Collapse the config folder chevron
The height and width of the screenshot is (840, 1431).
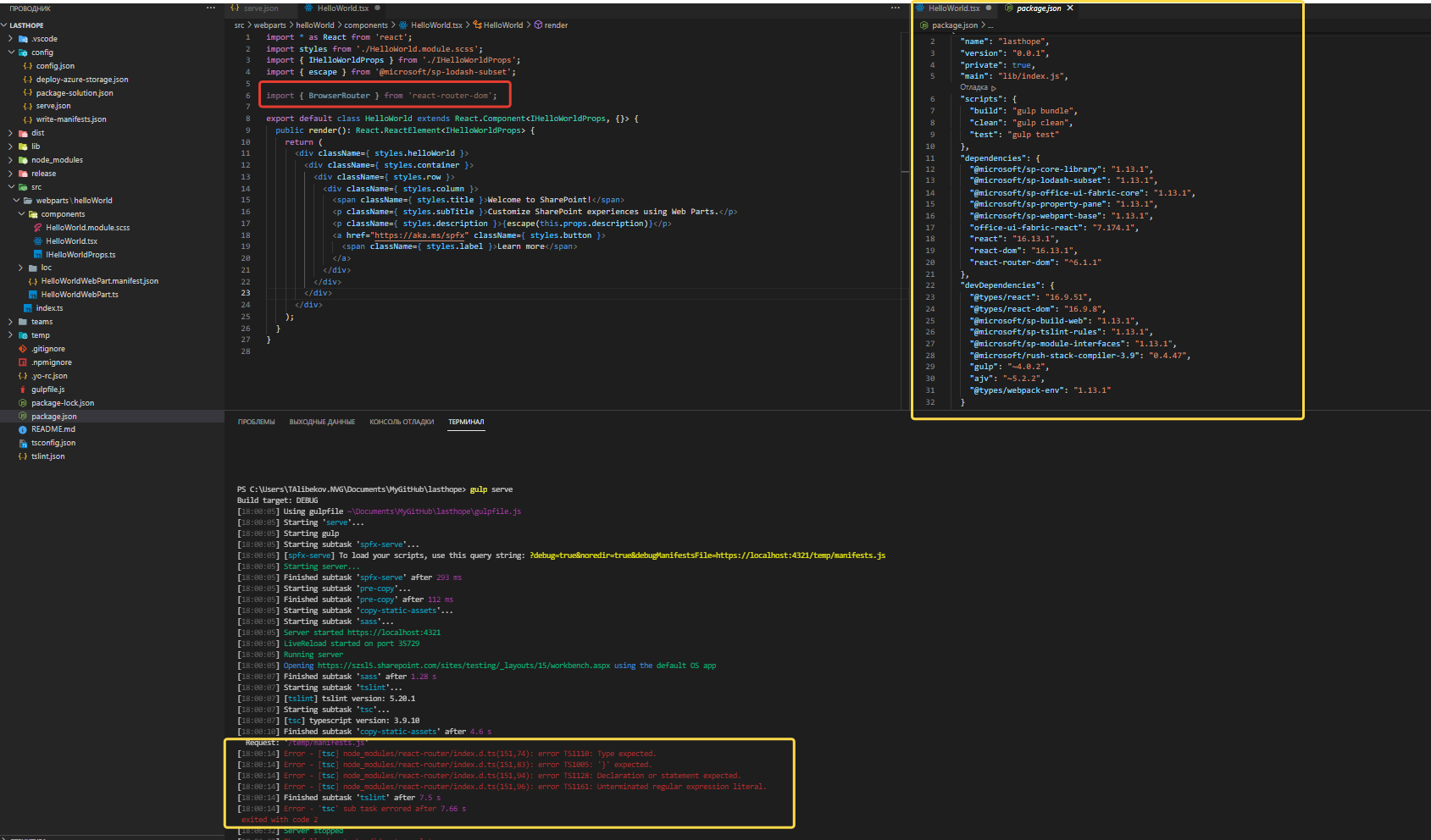tap(10, 52)
